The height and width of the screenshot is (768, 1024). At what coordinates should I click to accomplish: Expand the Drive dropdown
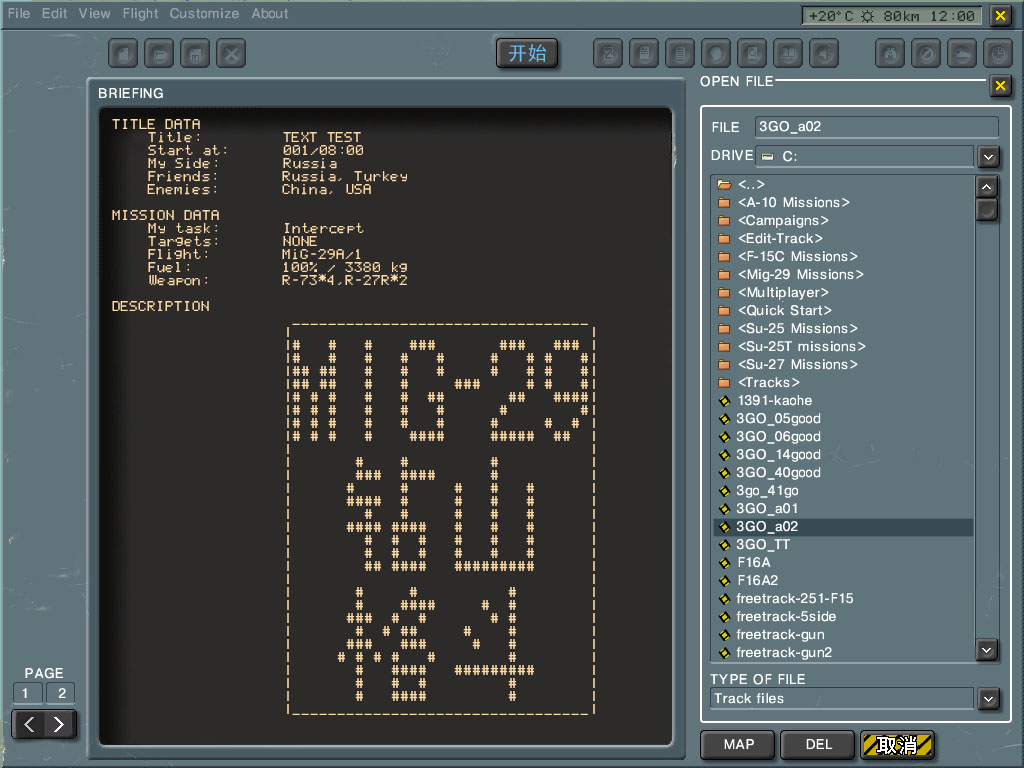(988, 157)
